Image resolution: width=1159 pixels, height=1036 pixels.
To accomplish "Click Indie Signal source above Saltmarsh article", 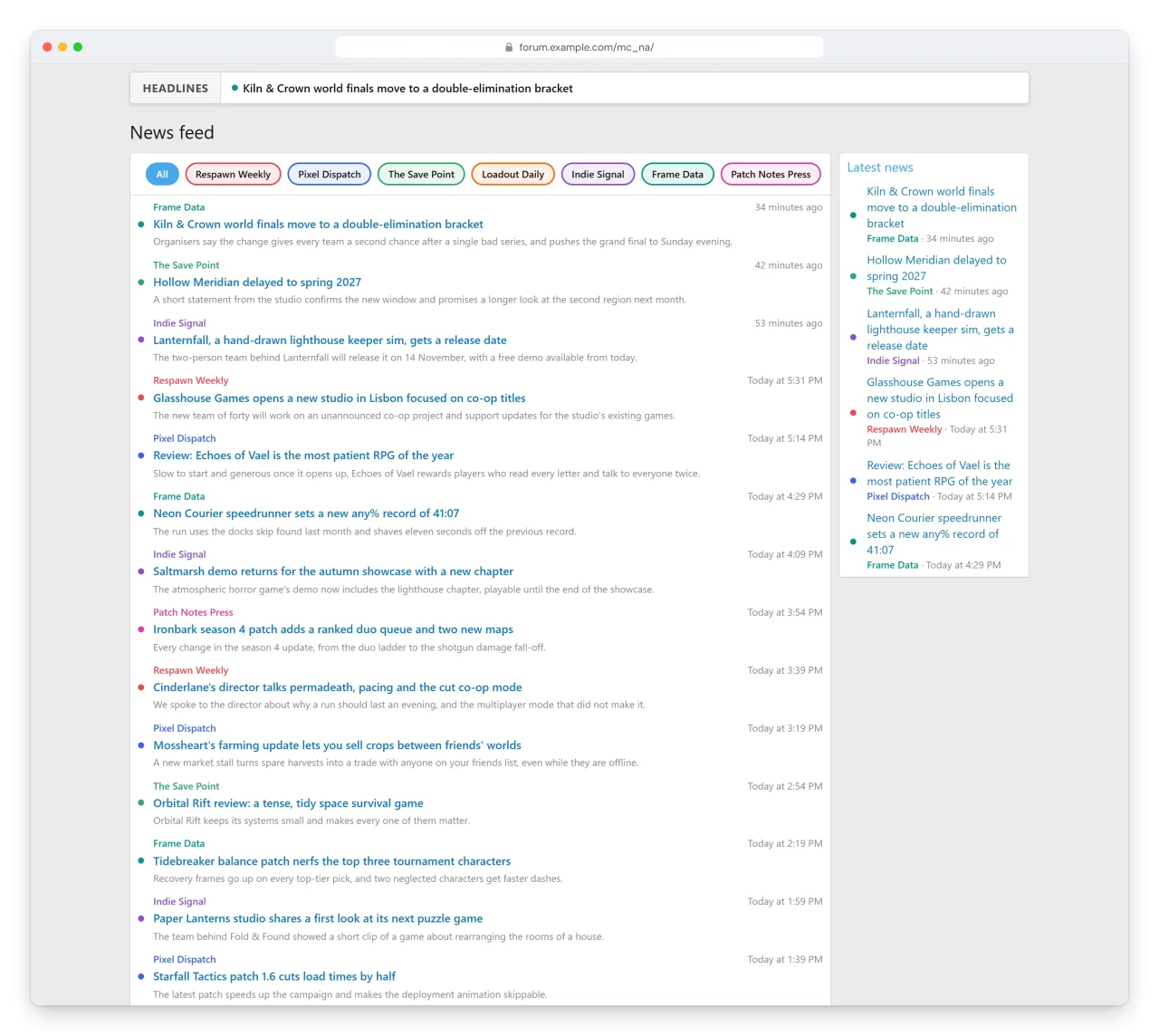I will coord(179,554).
